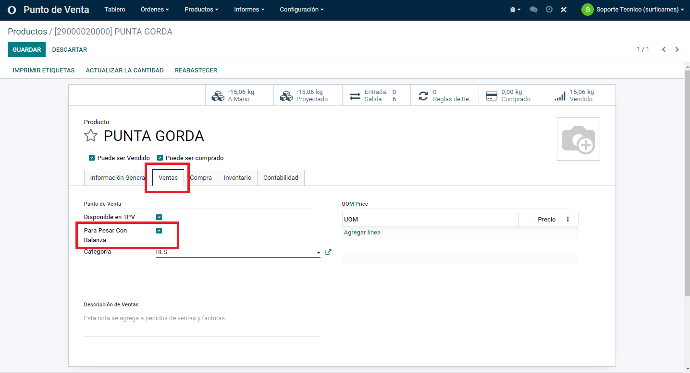
Task: Open the Vendido sold stat button
Action: coord(581,95)
